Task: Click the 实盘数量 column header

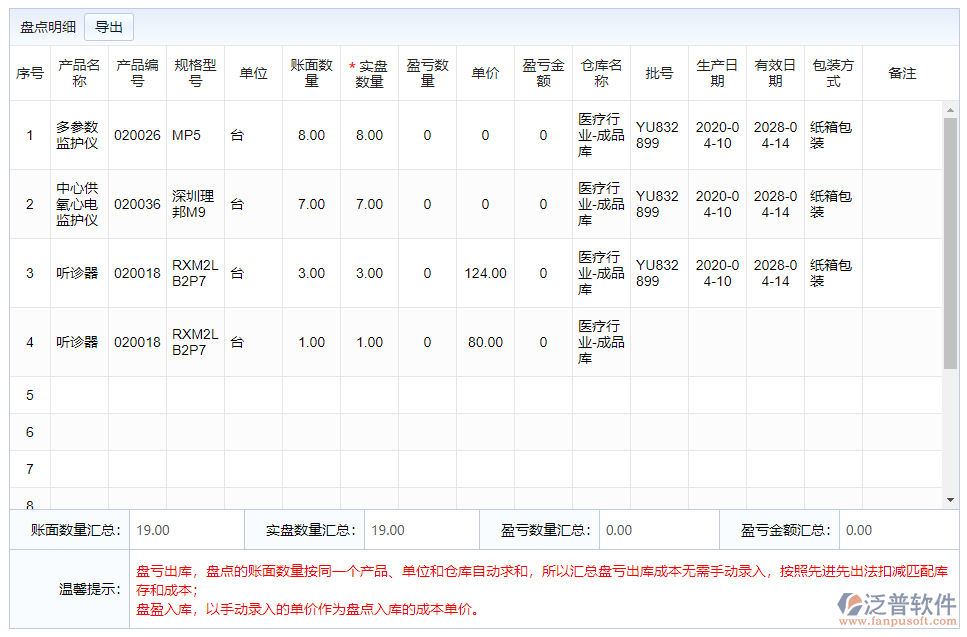Action: point(368,70)
